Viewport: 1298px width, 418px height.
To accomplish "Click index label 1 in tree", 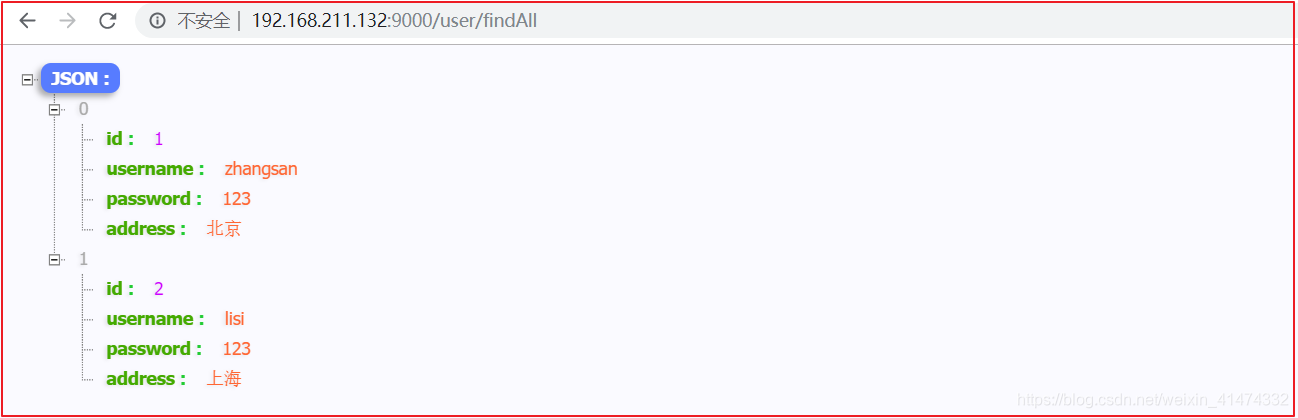I will [x=84, y=259].
